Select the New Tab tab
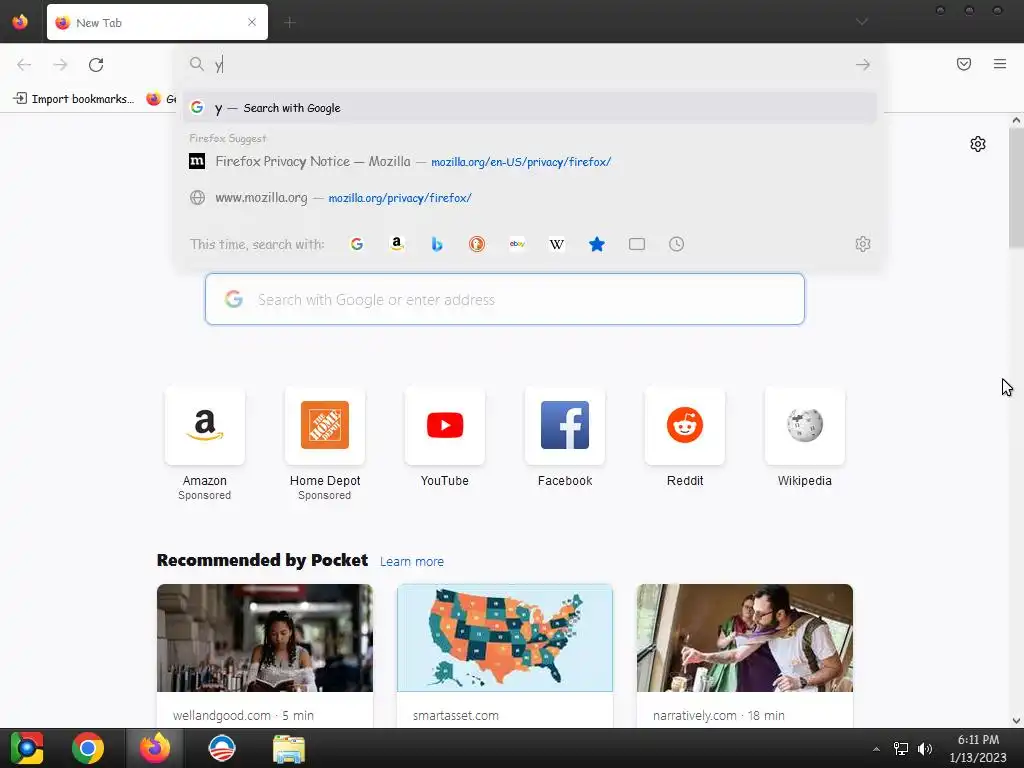This screenshot has height=768, width=1024. [x=157, y=22]
